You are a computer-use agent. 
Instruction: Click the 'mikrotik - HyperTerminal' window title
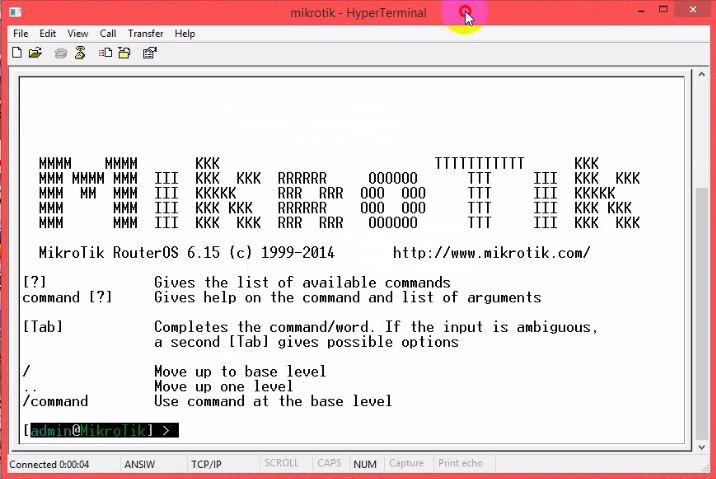point(358,12)
